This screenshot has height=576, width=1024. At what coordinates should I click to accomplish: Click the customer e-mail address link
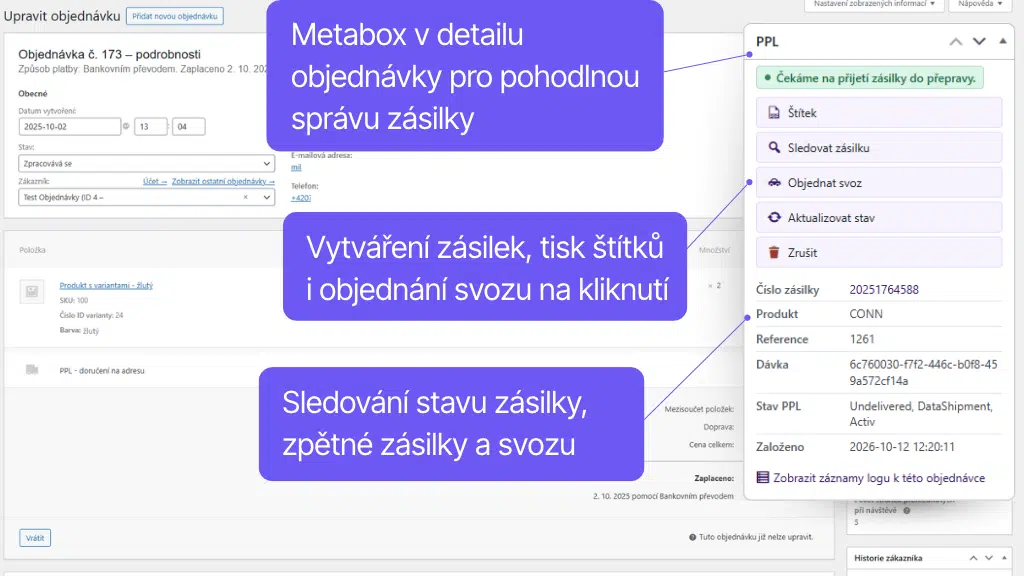point(296,167)
